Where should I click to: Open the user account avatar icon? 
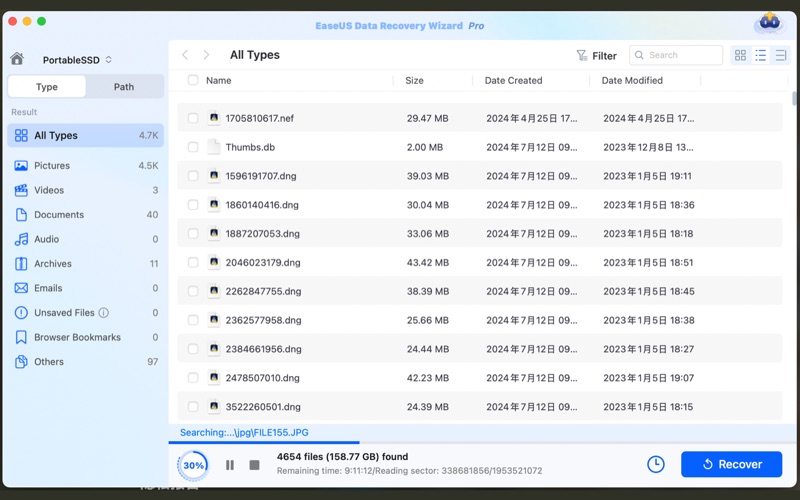[x=769, y=23]
